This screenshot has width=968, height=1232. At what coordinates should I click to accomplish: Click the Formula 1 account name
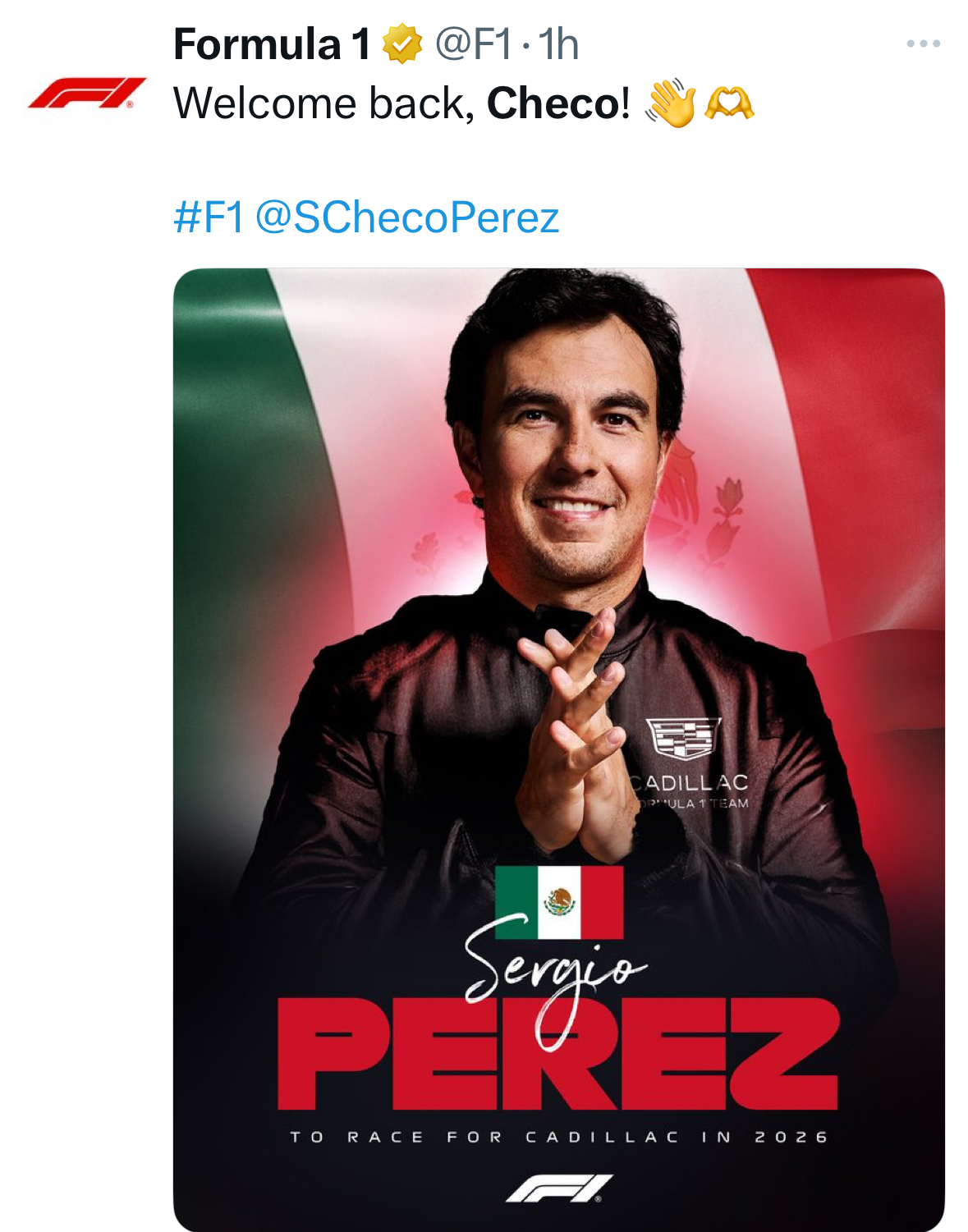point(273,44)
